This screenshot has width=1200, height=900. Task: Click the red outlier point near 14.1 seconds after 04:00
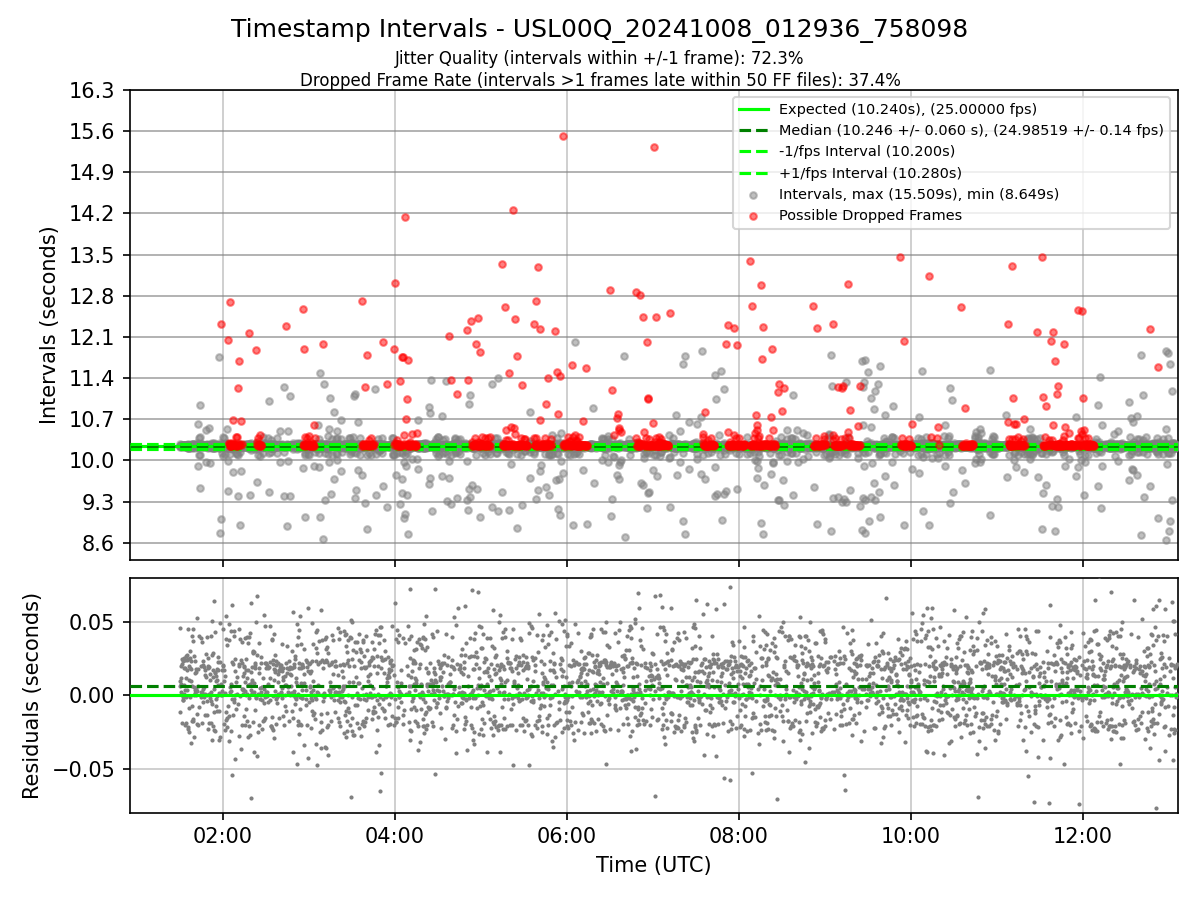point(405,217)
